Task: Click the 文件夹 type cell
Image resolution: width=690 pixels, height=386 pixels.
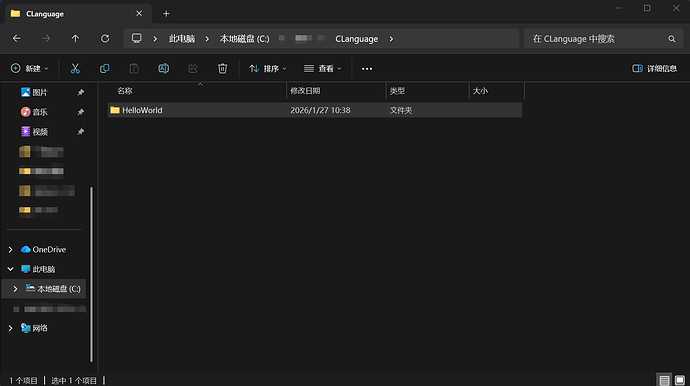Action: [x=401, y=110]
